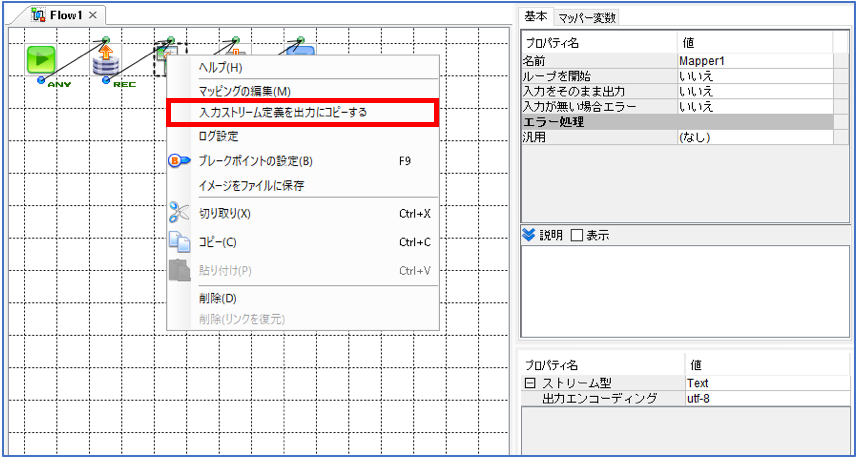This screenshot has width=857, height=459.
Task: Click the upper 値 column header
Action: tap(755, 42)
